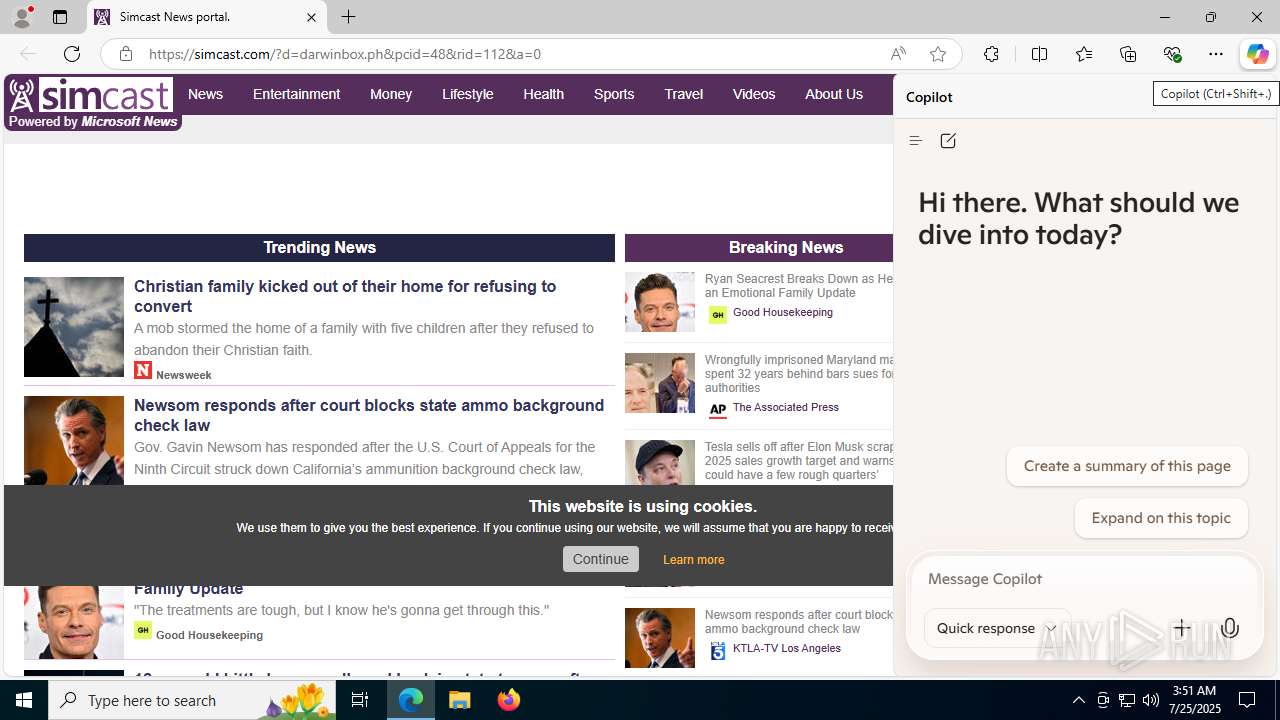The image size is (1280, 720).
Task: View site information lock icon
Action: pyautogui.click(x=126, y=54)
